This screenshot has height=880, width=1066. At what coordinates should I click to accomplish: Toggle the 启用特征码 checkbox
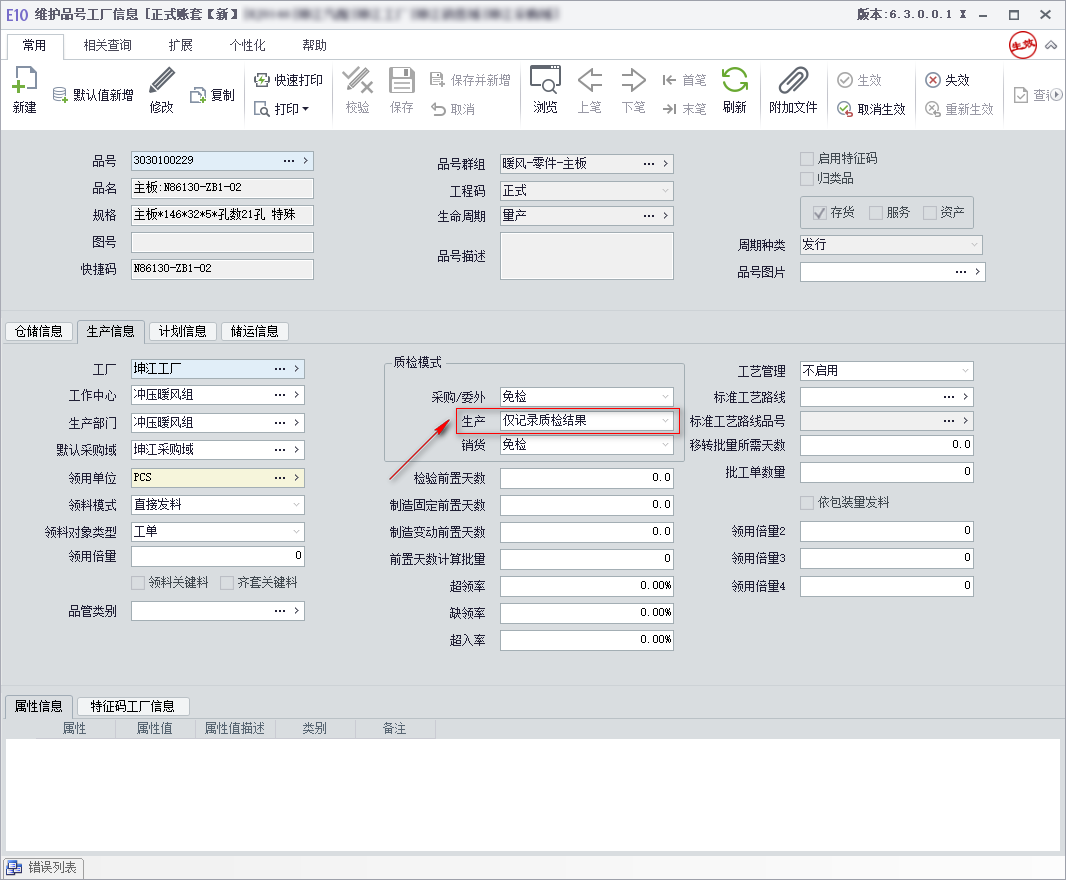[x=807, y=158]
